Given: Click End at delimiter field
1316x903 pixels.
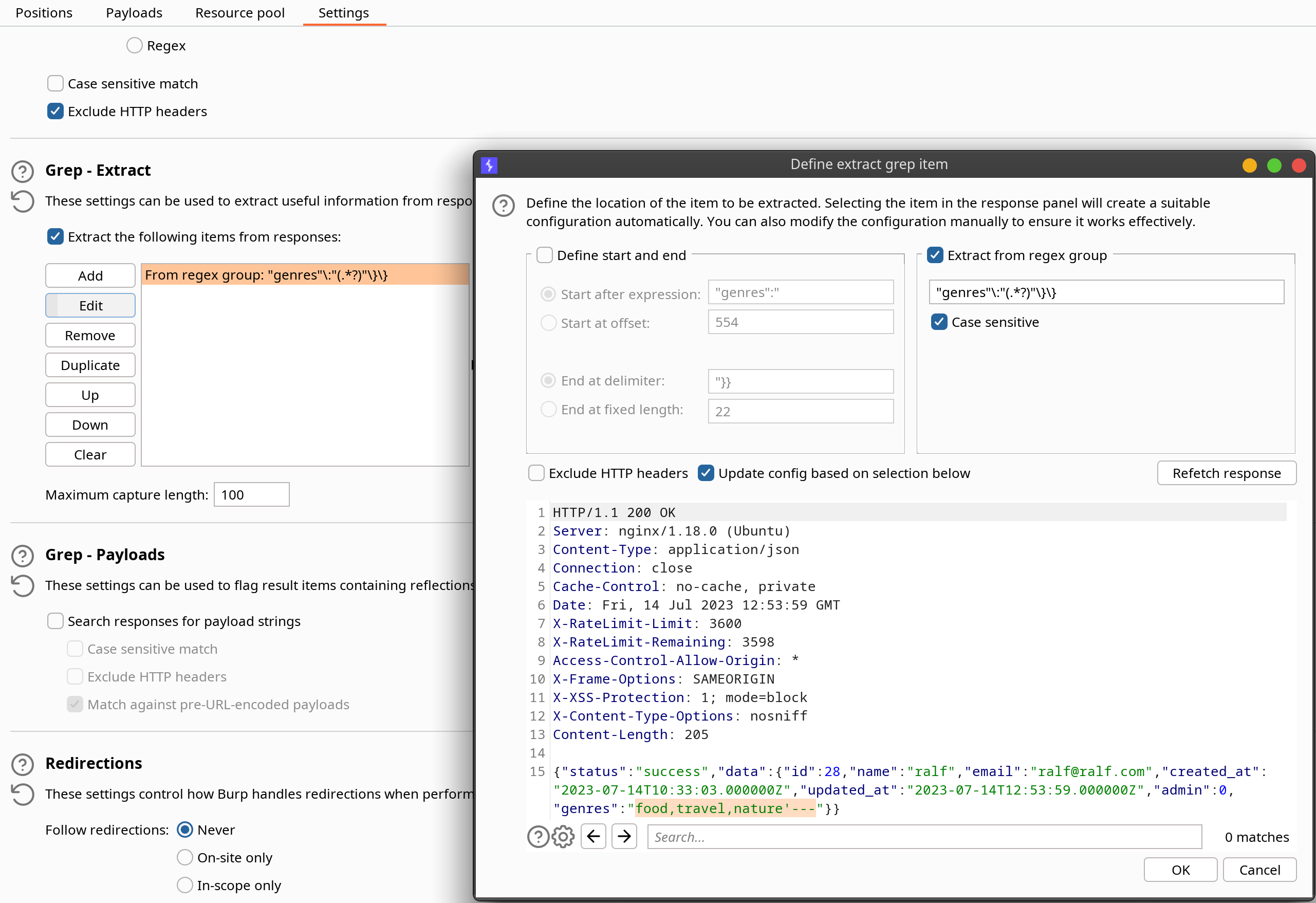Looking at the screenshot, I should (x=801, y=382).
